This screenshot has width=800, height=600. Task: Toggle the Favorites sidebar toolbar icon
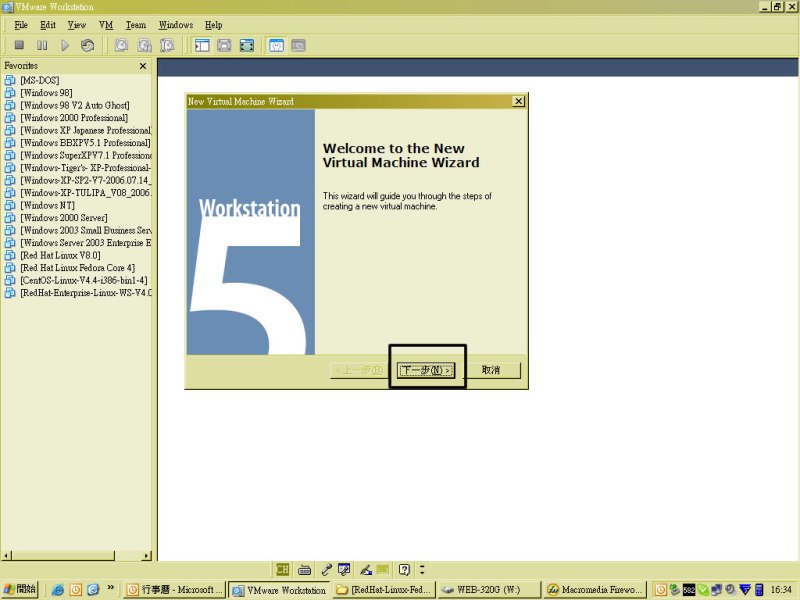coord(202,45)
